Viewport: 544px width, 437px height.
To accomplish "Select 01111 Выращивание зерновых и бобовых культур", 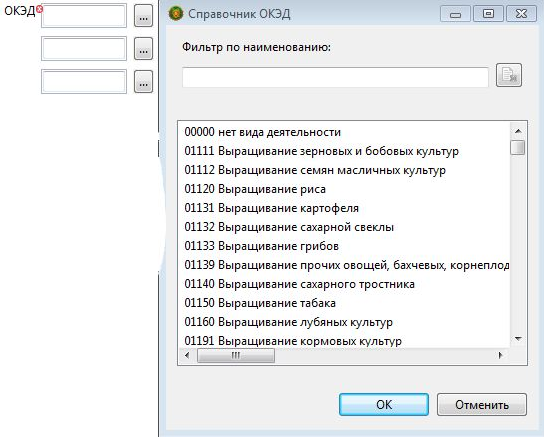I will point(322,151).
